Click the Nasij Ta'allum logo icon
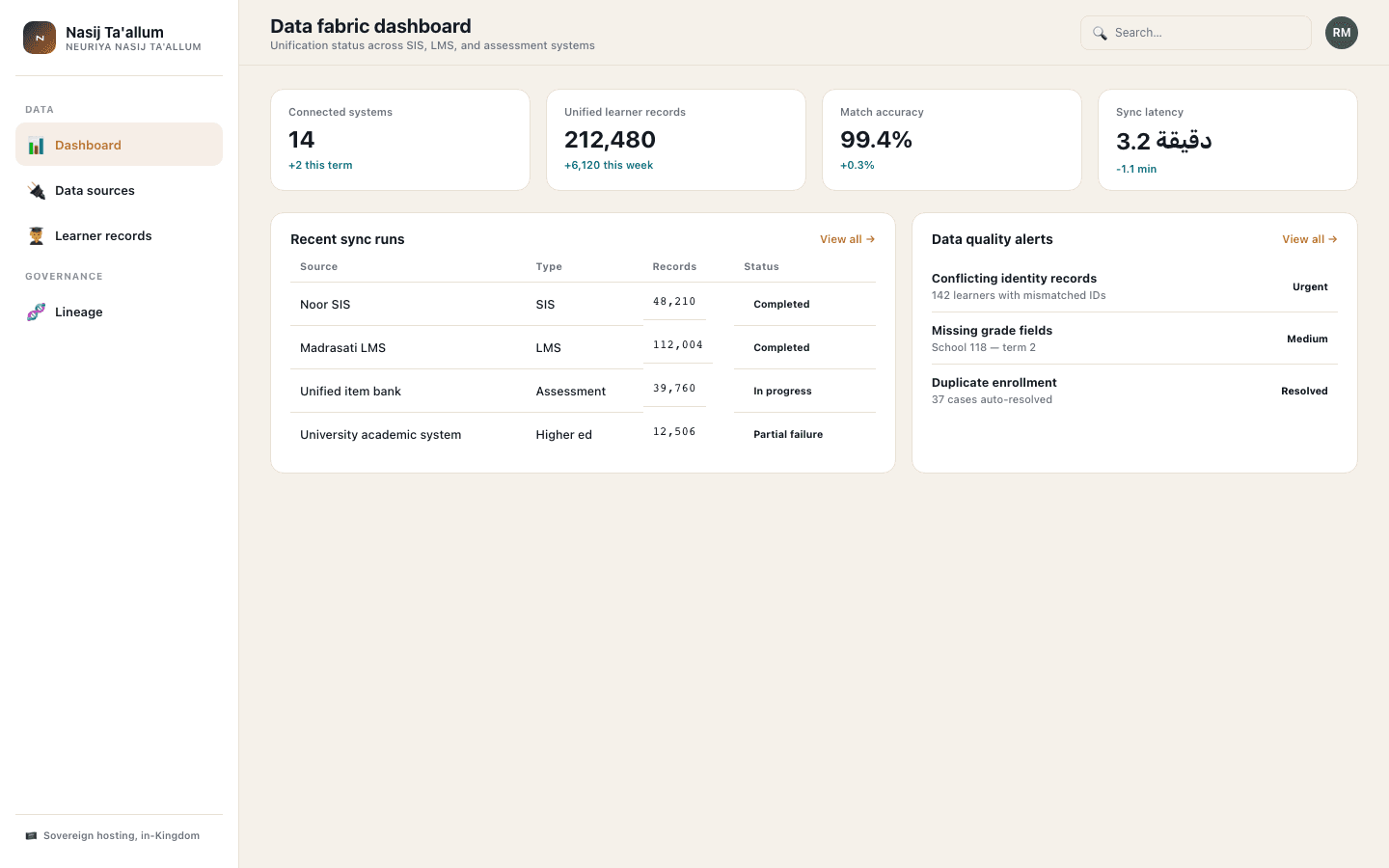The width and height of the screenshot is (1389, 868). (x=40, y=38)
